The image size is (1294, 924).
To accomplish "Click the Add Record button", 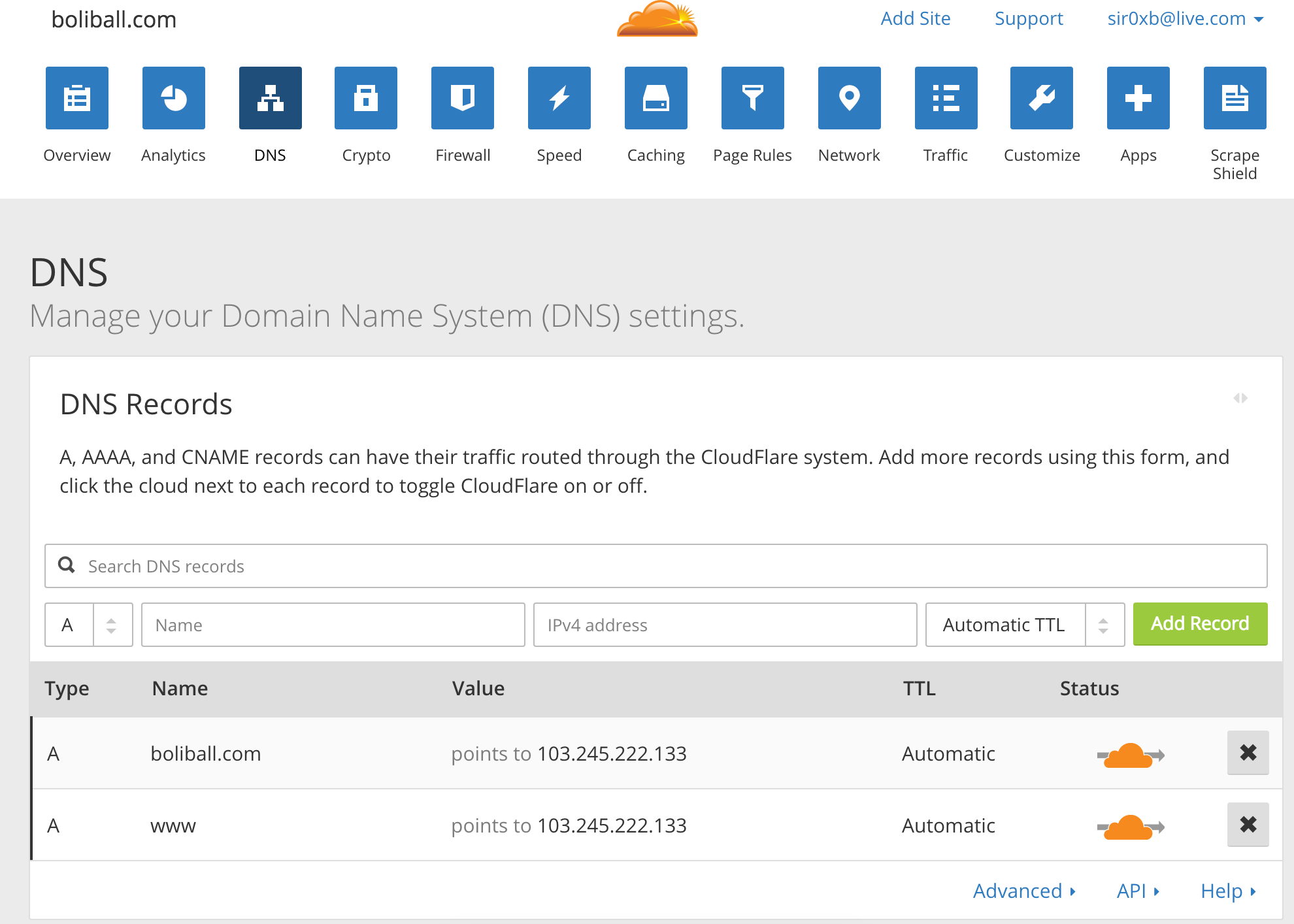I will [x=1200, y=624].
